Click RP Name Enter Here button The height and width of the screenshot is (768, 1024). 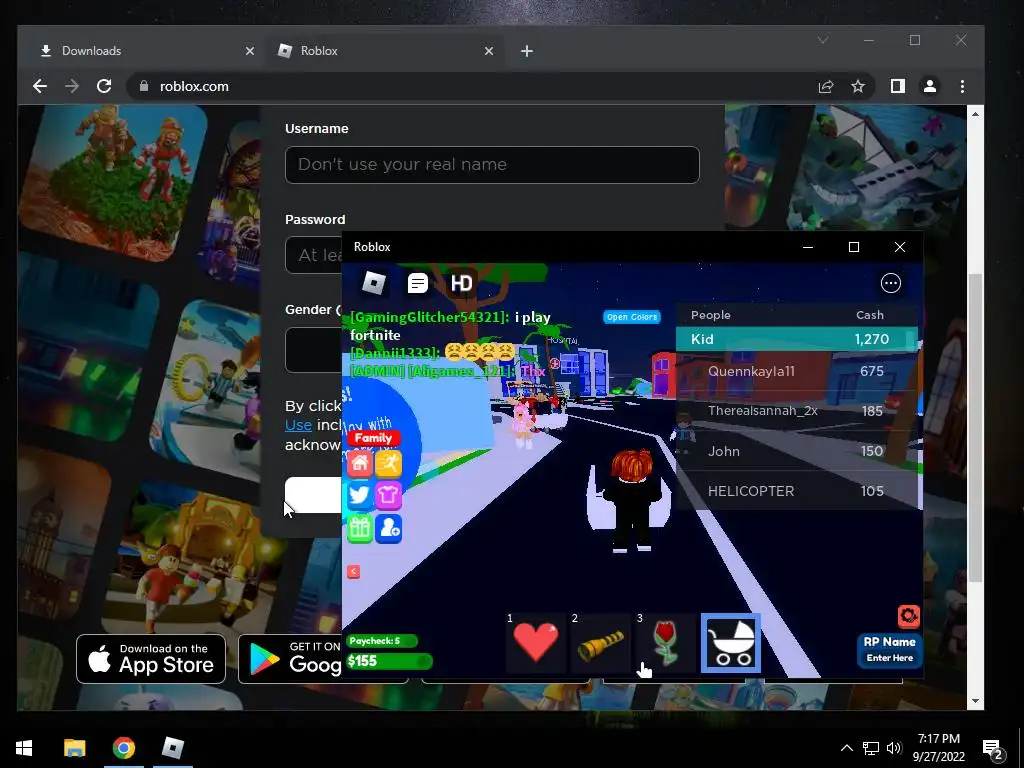point(889,650)
